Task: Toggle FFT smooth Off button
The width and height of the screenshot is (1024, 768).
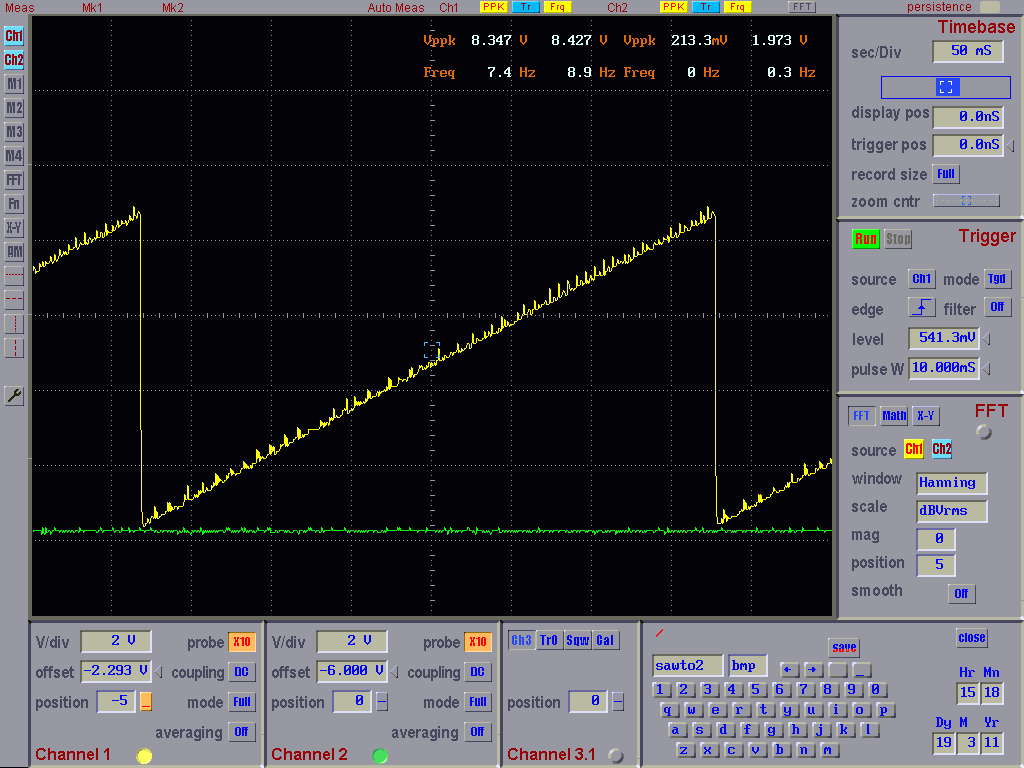Action: click(x=961, y=594)
